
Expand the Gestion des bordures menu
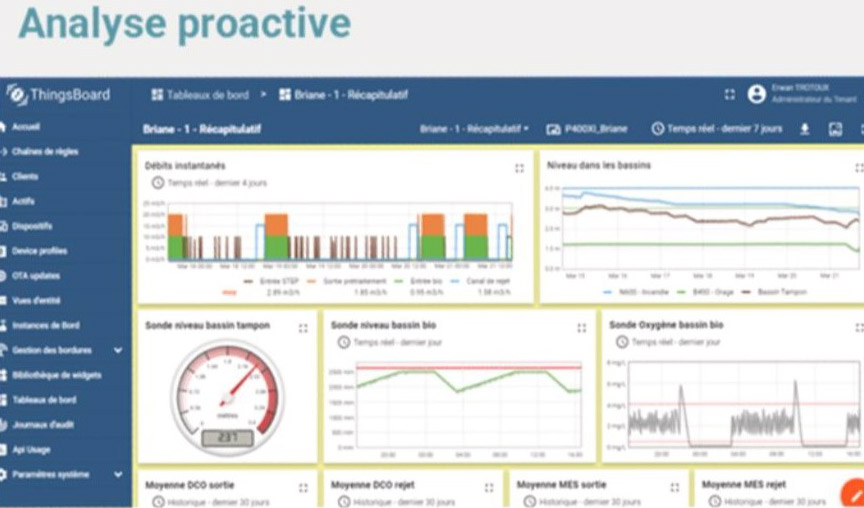118,350
